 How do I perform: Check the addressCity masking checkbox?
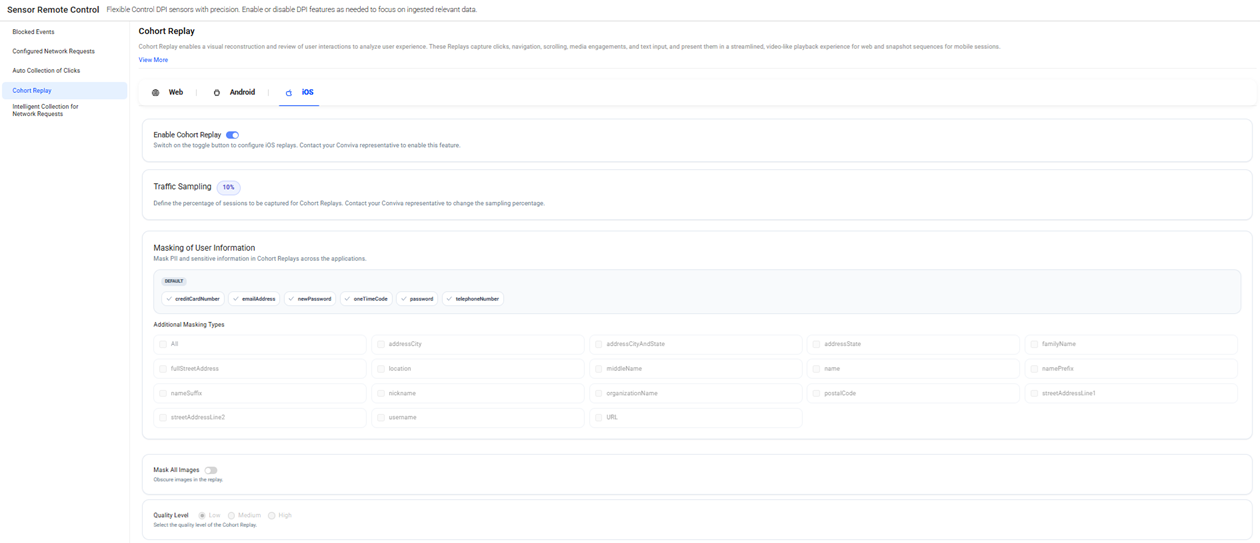(x=381, y=344)
